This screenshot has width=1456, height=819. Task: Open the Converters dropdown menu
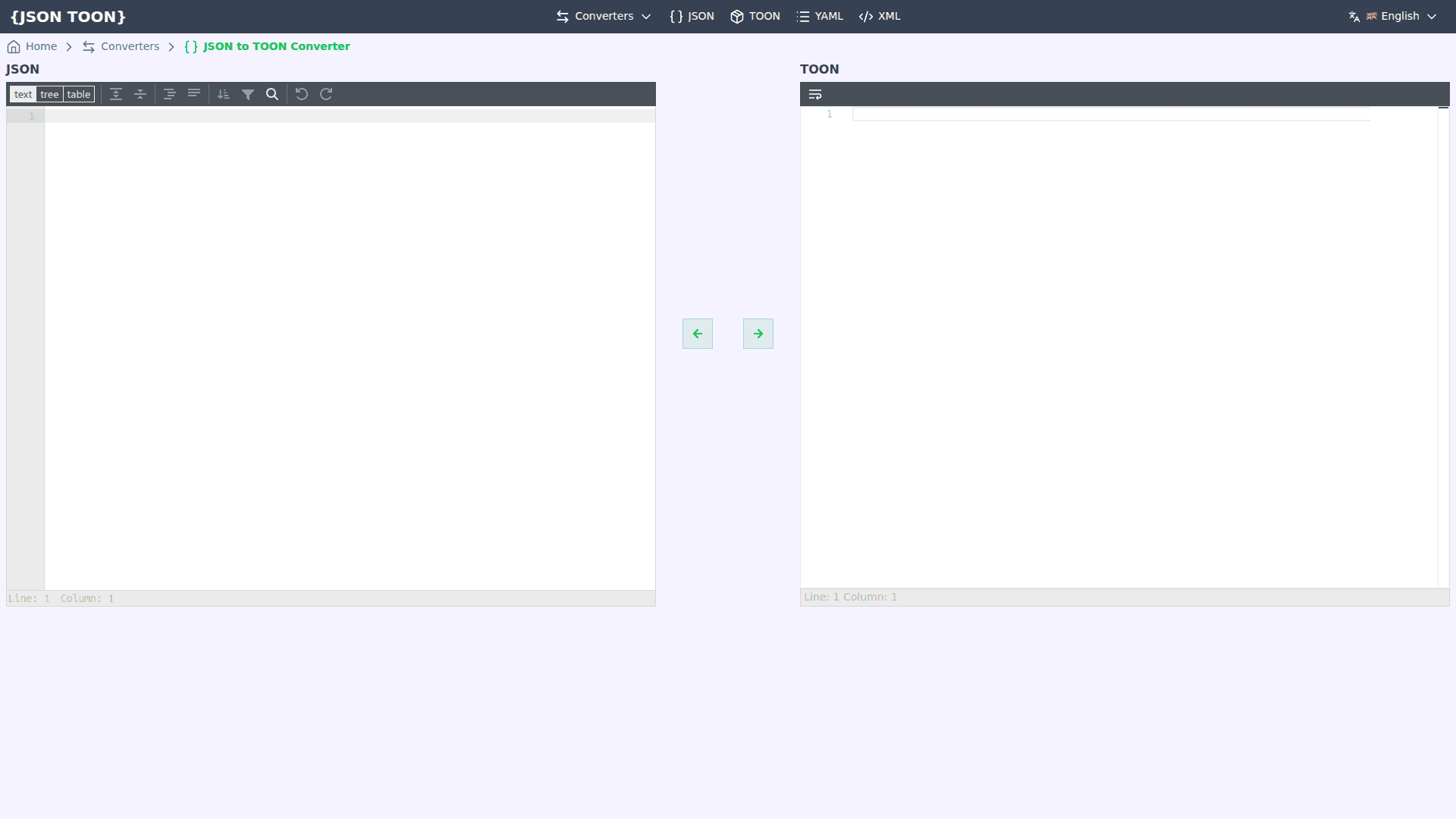click(x=603, y=16)
